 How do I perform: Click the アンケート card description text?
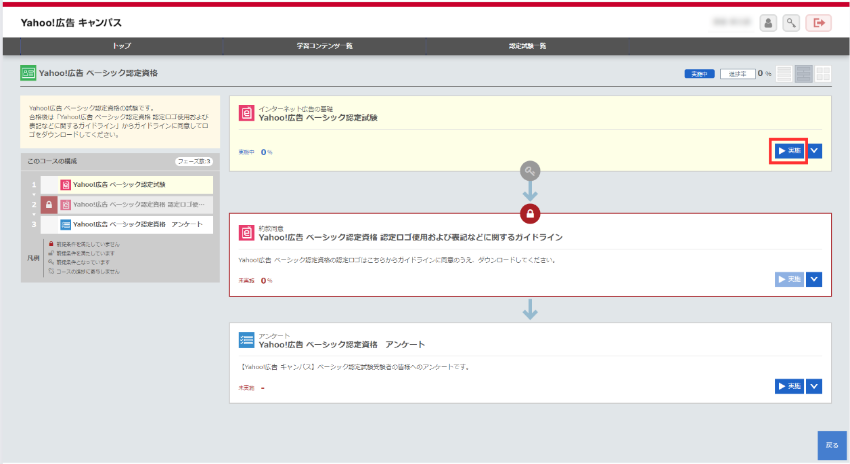point(355,367)
